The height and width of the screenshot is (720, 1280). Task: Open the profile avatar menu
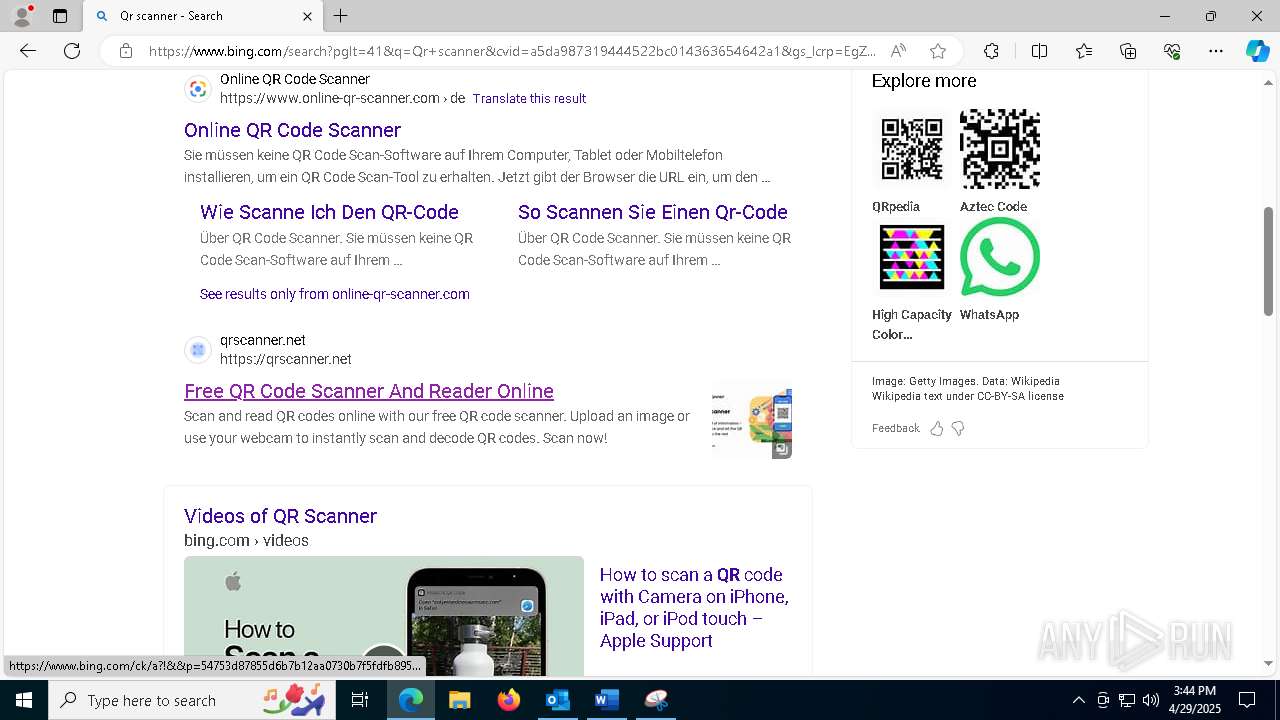coord(22,16)
